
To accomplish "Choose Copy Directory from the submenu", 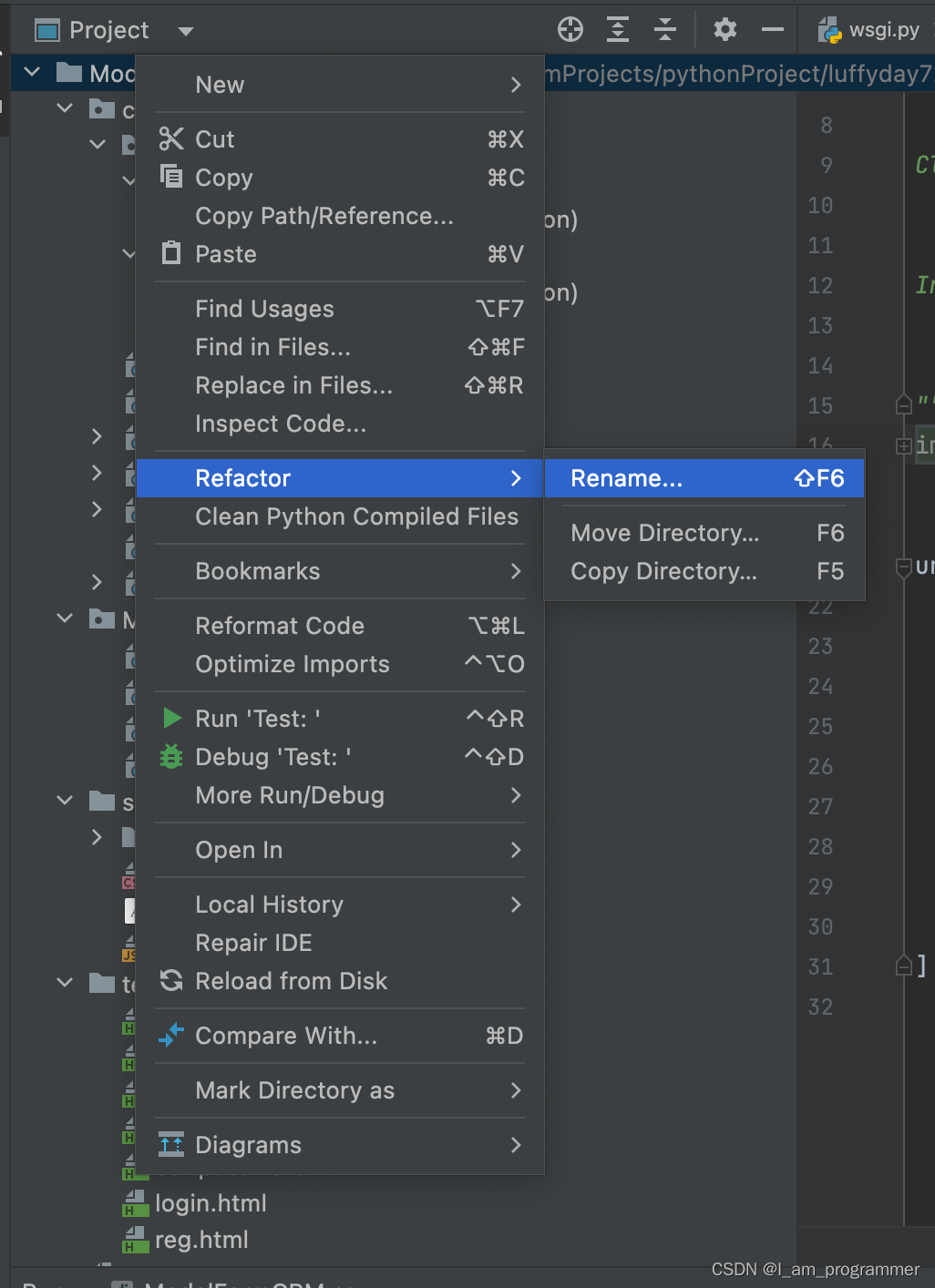I will (x=663, y=571).
